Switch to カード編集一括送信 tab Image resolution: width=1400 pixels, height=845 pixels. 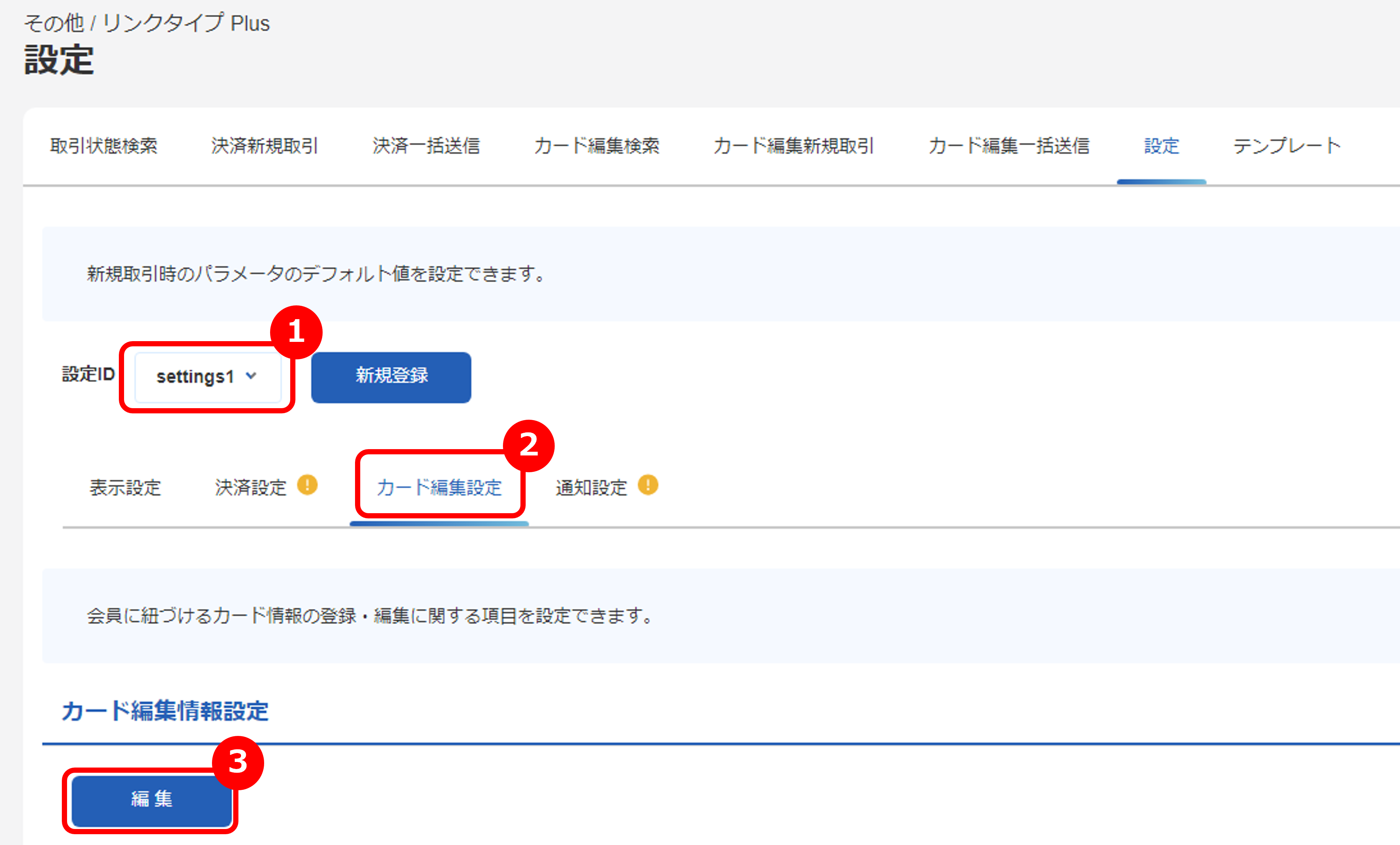[1008, 146]
